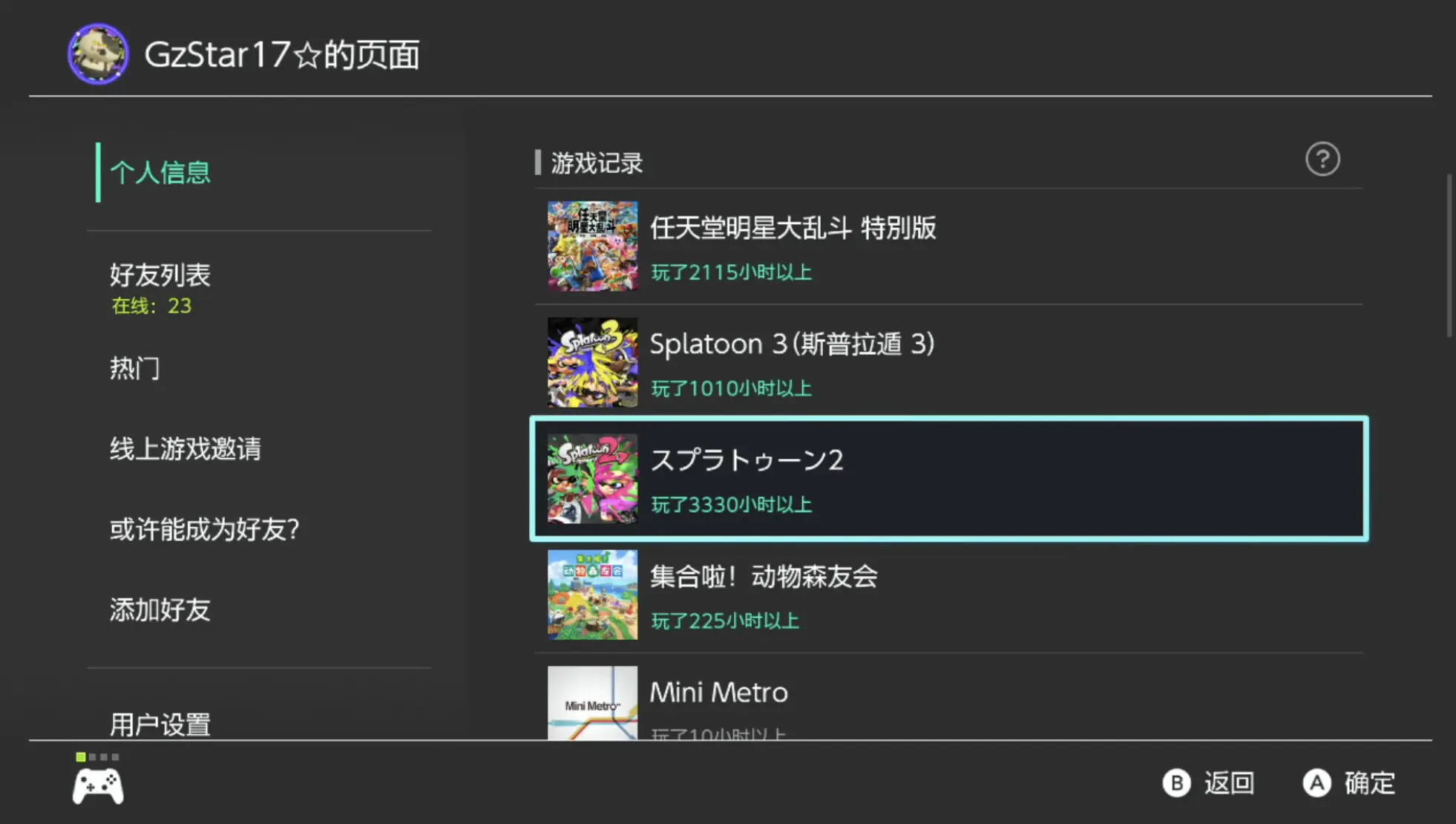Select 或许能成为好友? in the sidebar
Image resolution: width=1456 pixels, height=824 pixels.
click(204, 529)
